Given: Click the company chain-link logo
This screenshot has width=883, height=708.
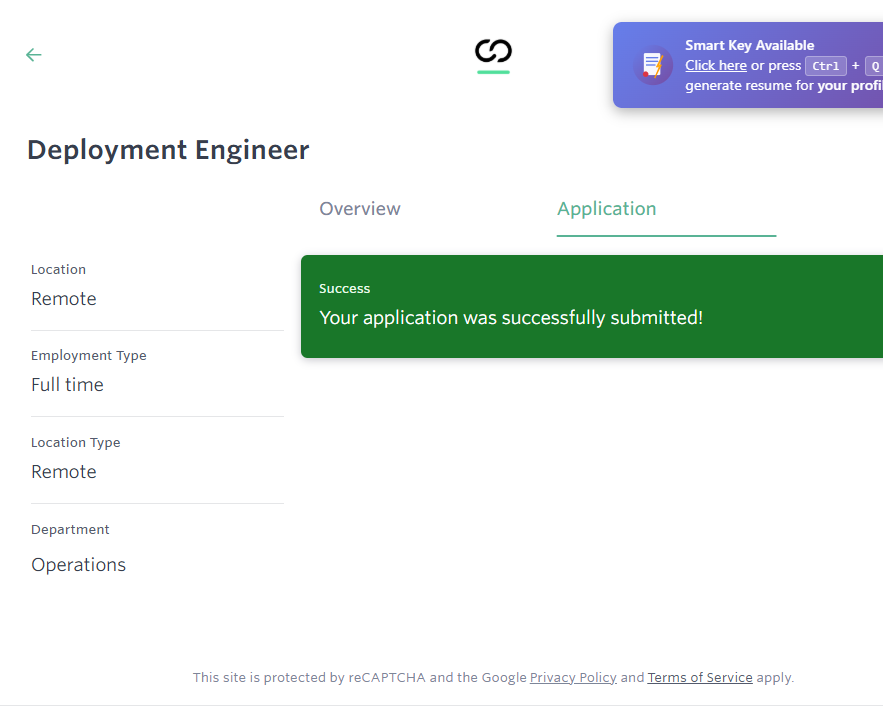Looking at the screenshot, I should tap(493, 52).
